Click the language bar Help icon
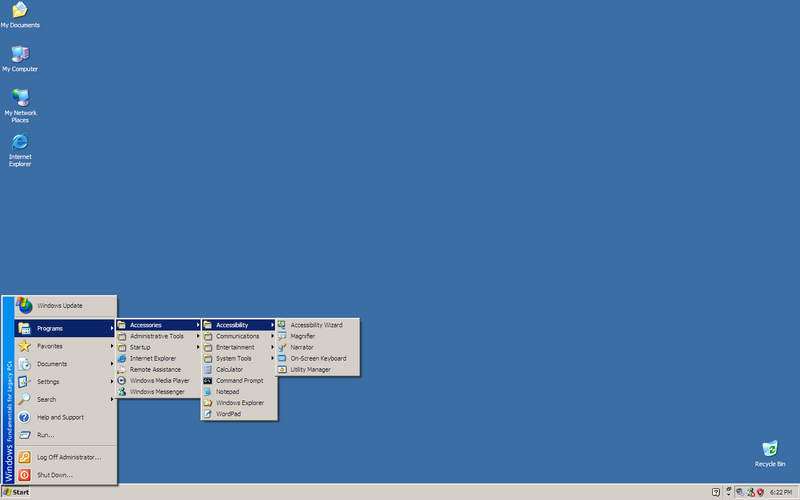 pyautogui.click(x=716, y=492)
